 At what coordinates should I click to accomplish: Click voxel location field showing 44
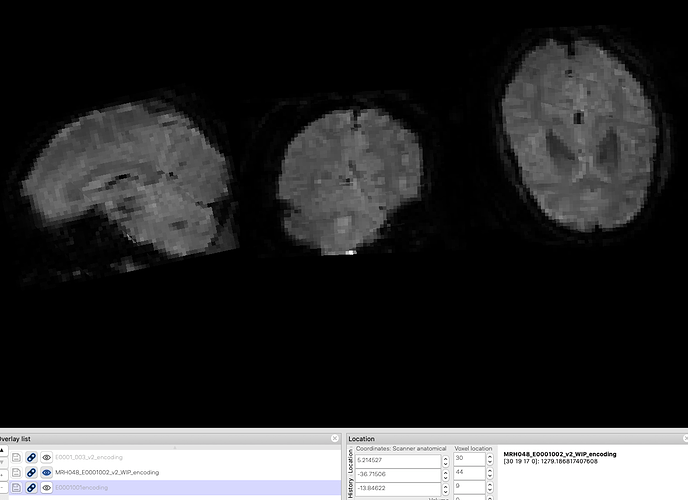tap(469, 473)
